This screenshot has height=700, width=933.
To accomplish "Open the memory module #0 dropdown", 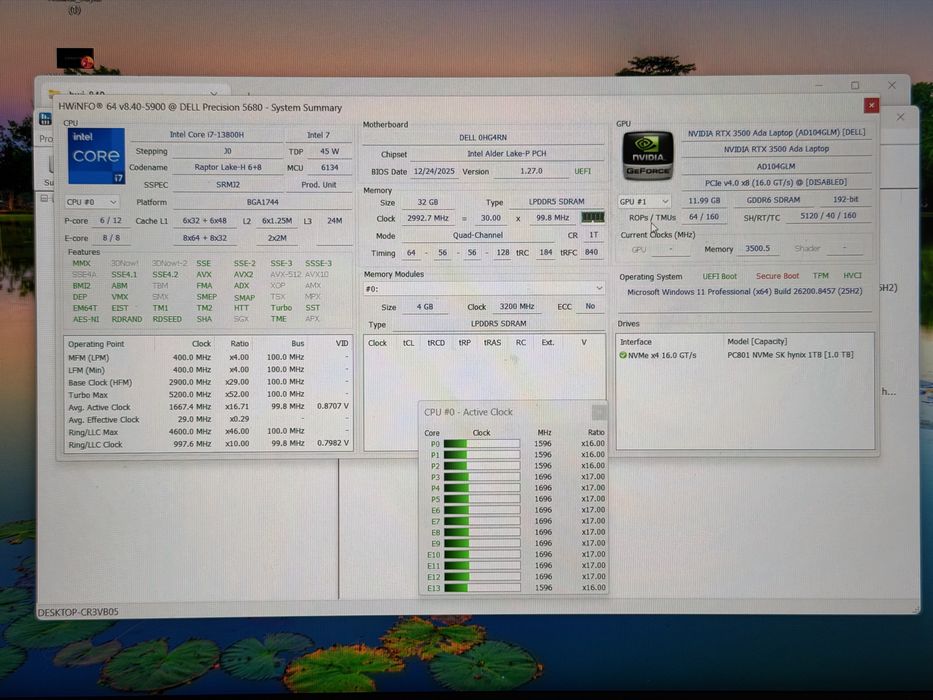I will pos(484,289).
